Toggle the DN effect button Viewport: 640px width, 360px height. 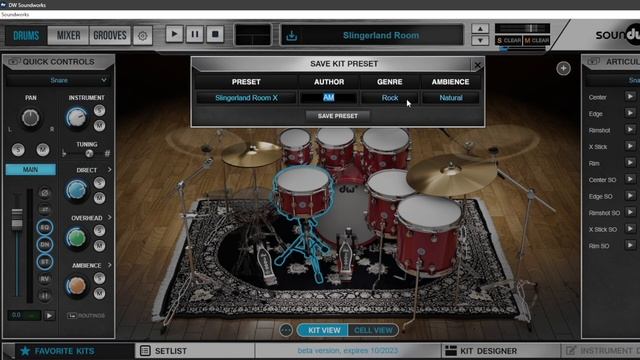44,244
